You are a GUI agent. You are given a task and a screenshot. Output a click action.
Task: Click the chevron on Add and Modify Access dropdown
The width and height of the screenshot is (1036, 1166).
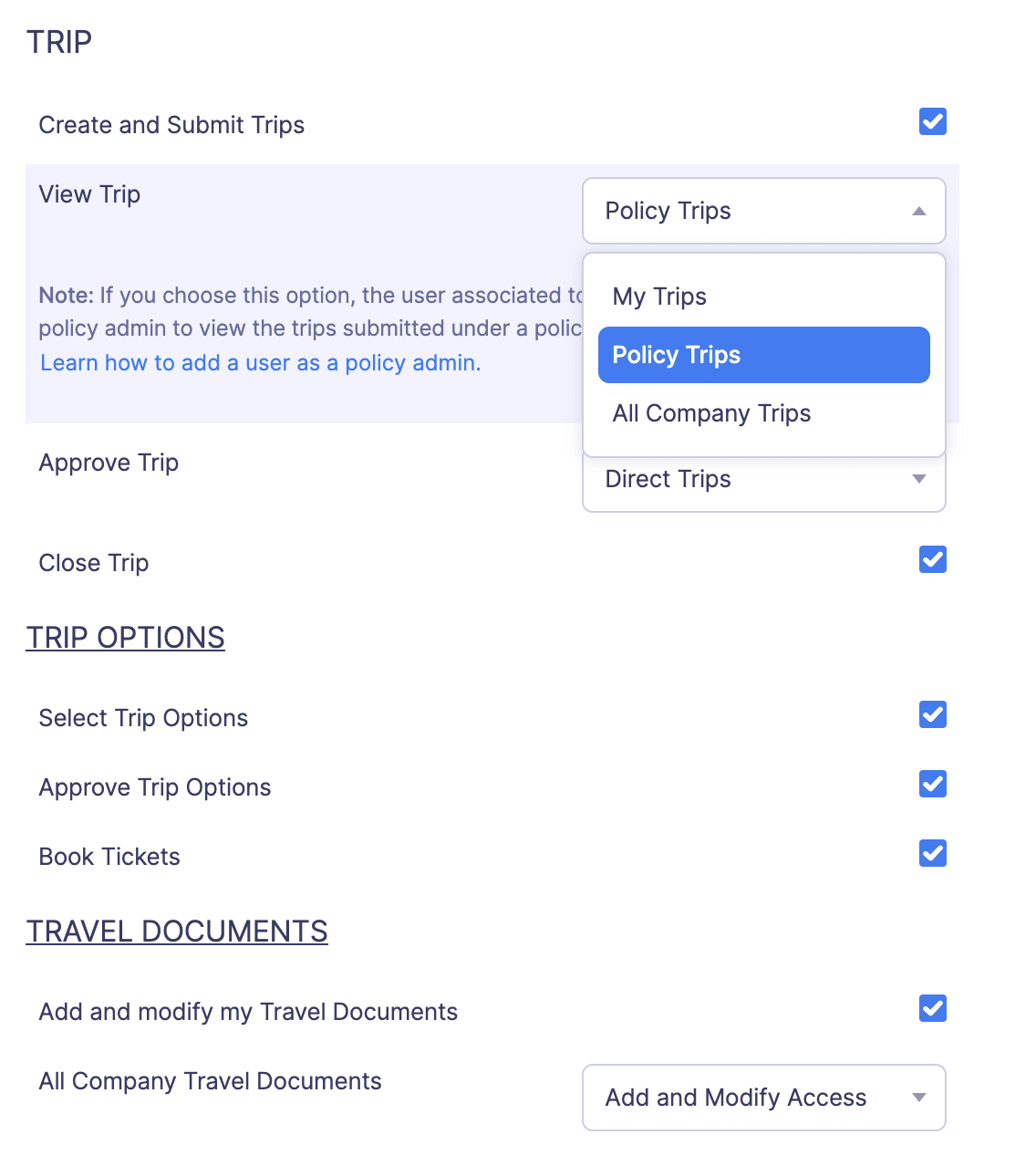919,1098
